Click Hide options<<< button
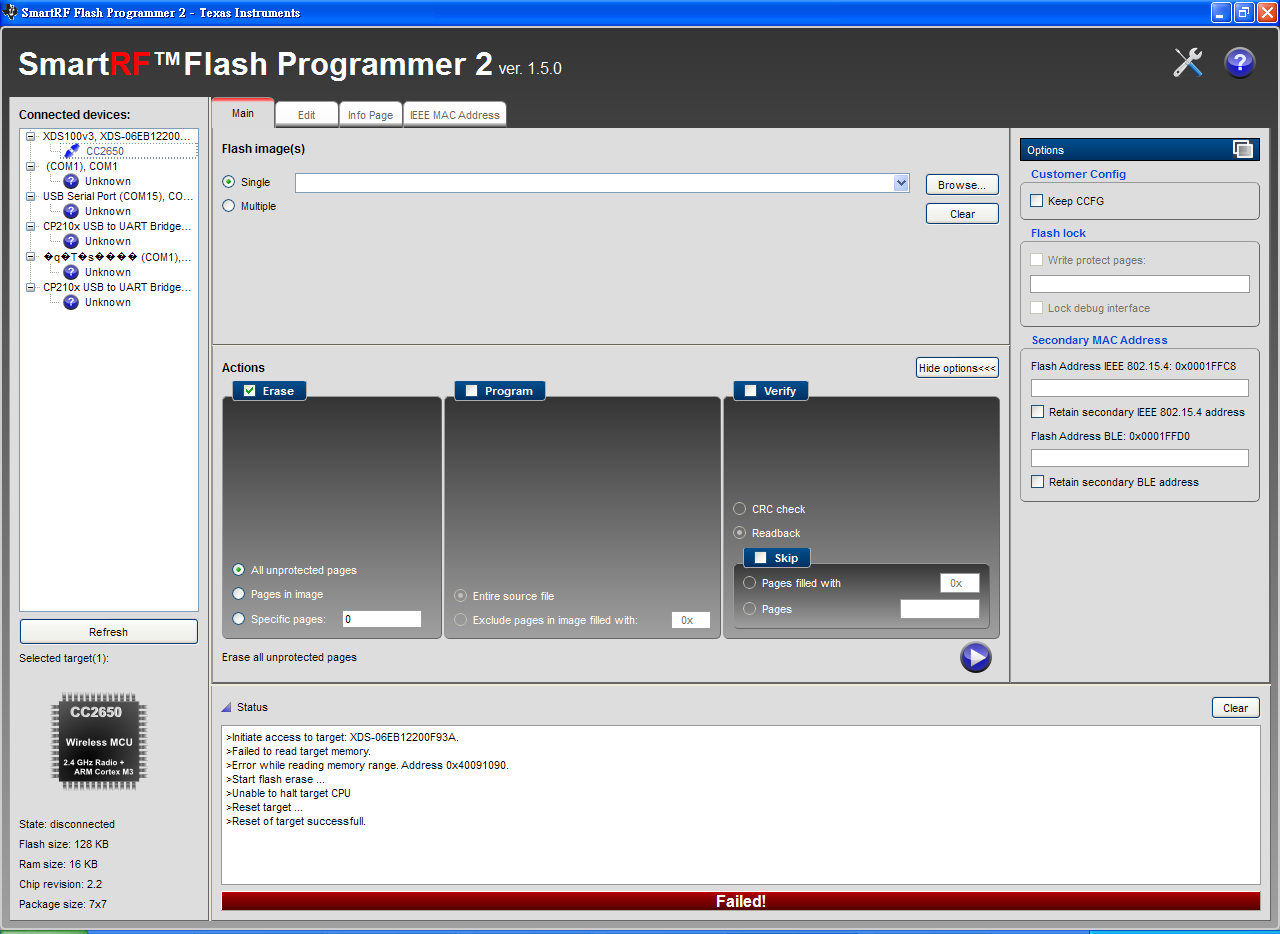Image resolution: width=1280 pixels, height=934 pixels. 957,368
